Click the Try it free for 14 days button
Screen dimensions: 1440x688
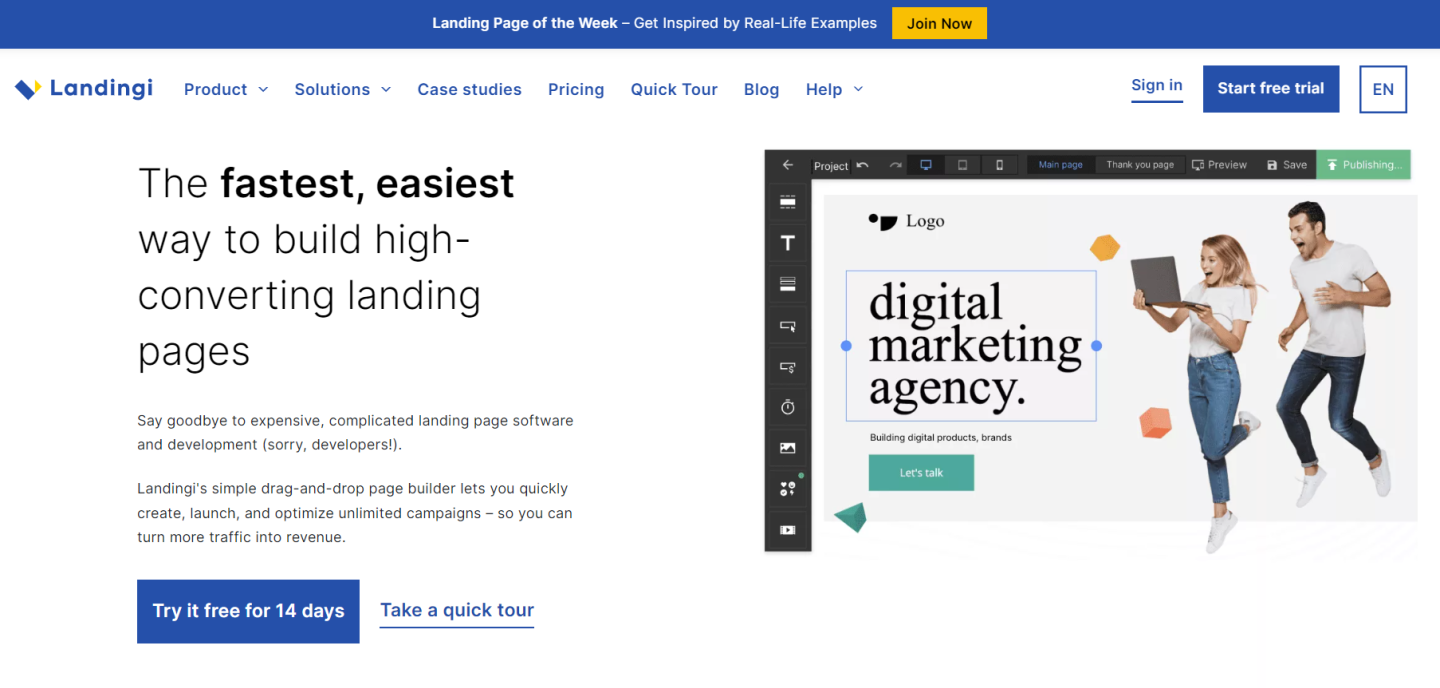pos(248,611)
